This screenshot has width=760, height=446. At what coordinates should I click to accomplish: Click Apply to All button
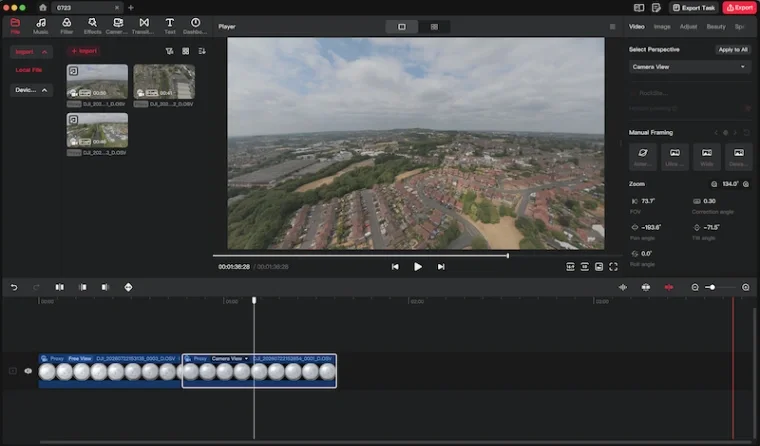[x=733, y=49]
